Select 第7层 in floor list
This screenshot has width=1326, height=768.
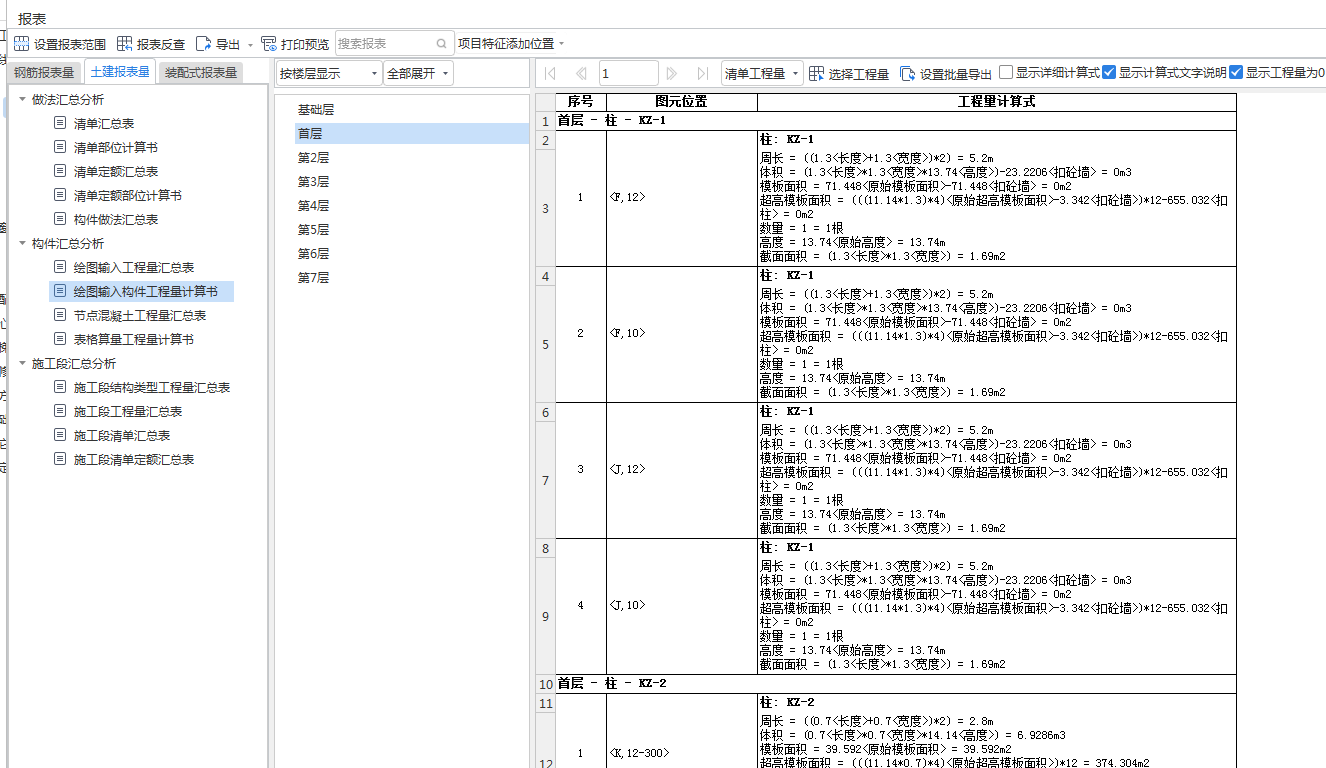[411, 277]
